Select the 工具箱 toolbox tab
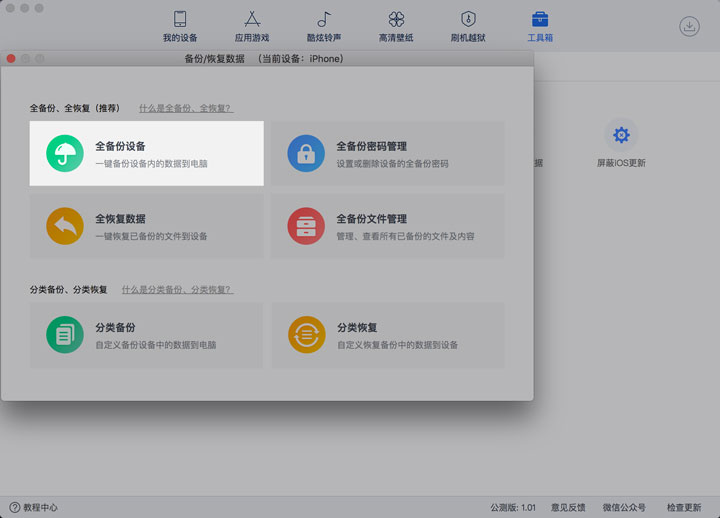Viewport: 720px width, 518px height. coord(540,26)
